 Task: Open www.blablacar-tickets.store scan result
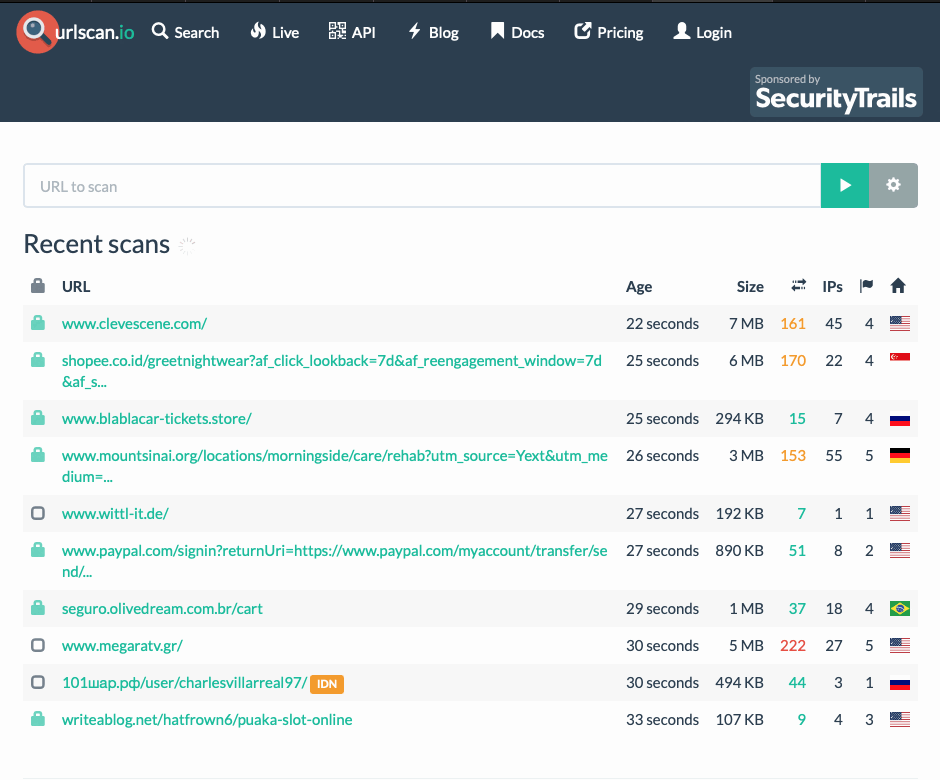(x=156, y=419)
